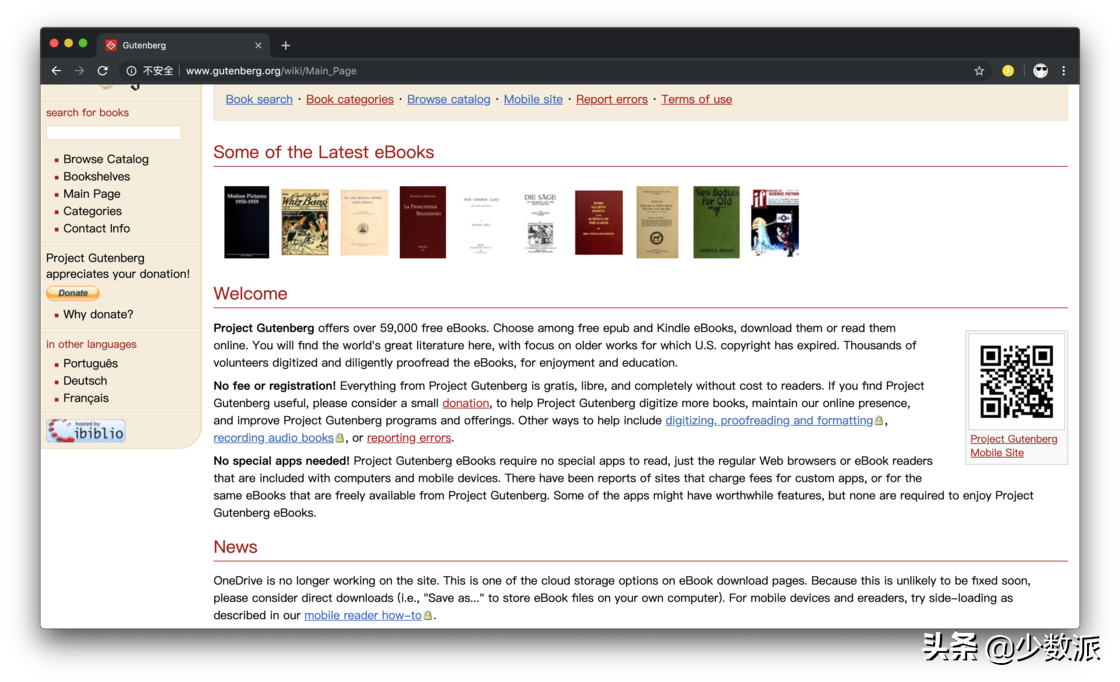The image size is (1120, 682).
Task: Open Bookshelves in sidebar
Action: (x=96, y=176)
